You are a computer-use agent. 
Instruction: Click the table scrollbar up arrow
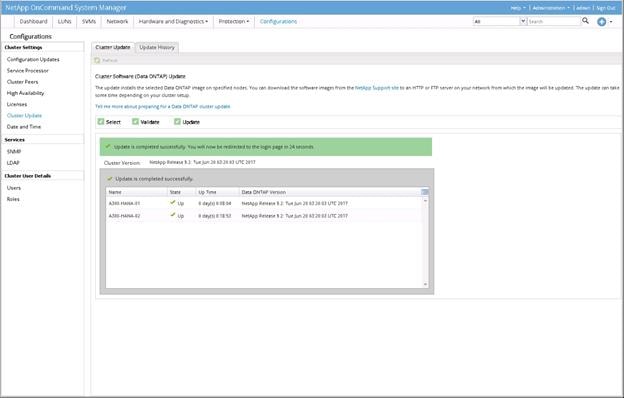click(425, 200)
